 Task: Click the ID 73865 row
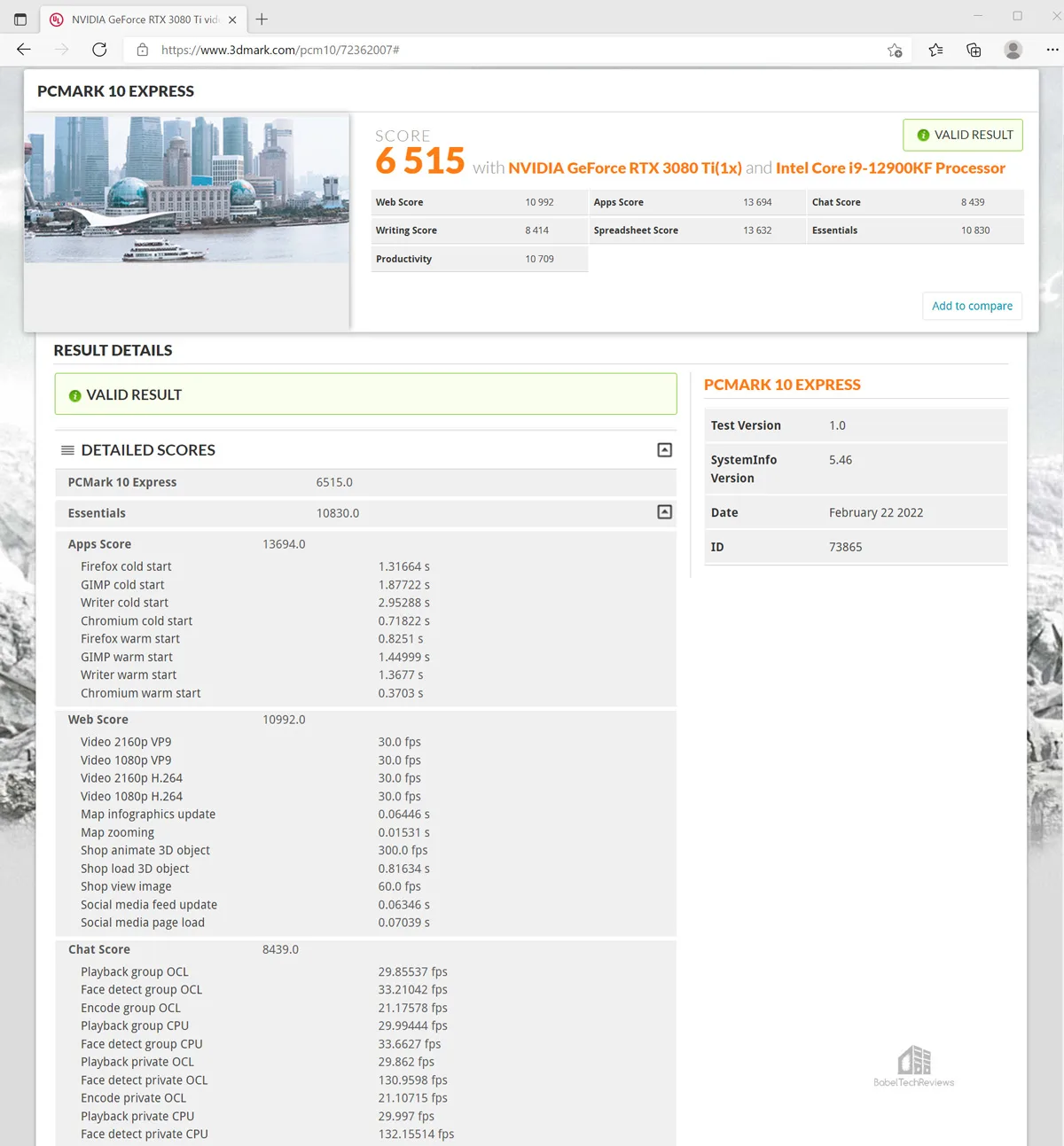click(856, 547)
